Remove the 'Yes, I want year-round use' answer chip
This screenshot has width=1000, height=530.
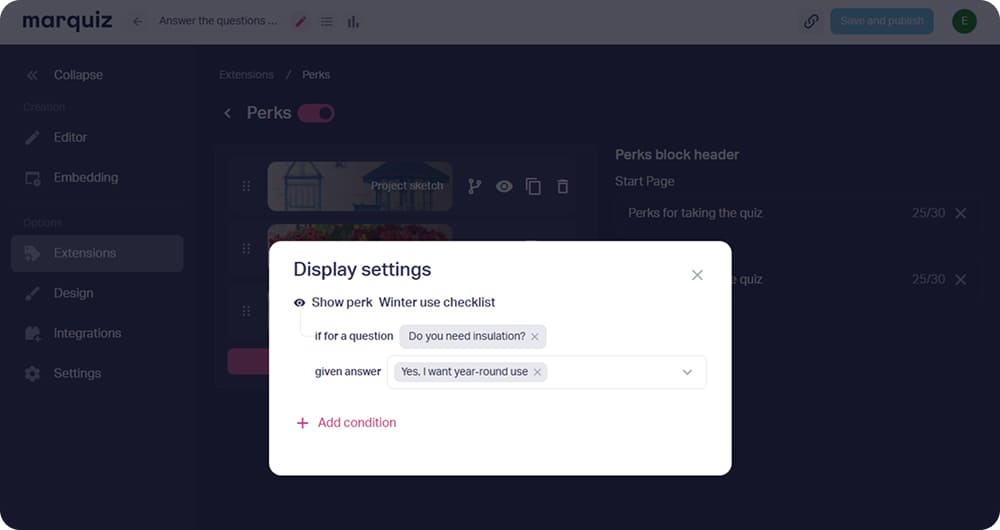[537, 372]
